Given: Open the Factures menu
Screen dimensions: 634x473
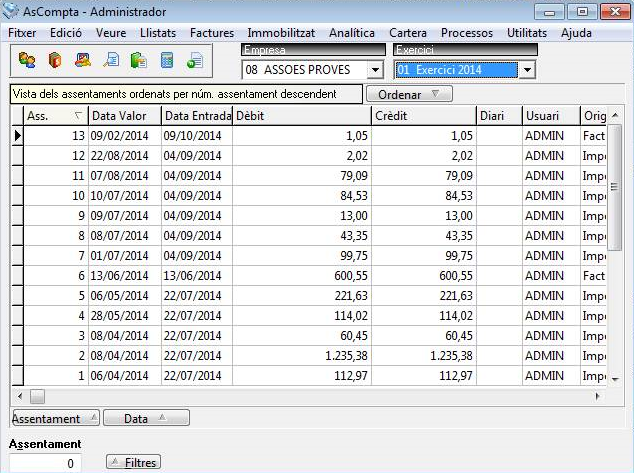Looking at the screenshot, I should point(212,33).
